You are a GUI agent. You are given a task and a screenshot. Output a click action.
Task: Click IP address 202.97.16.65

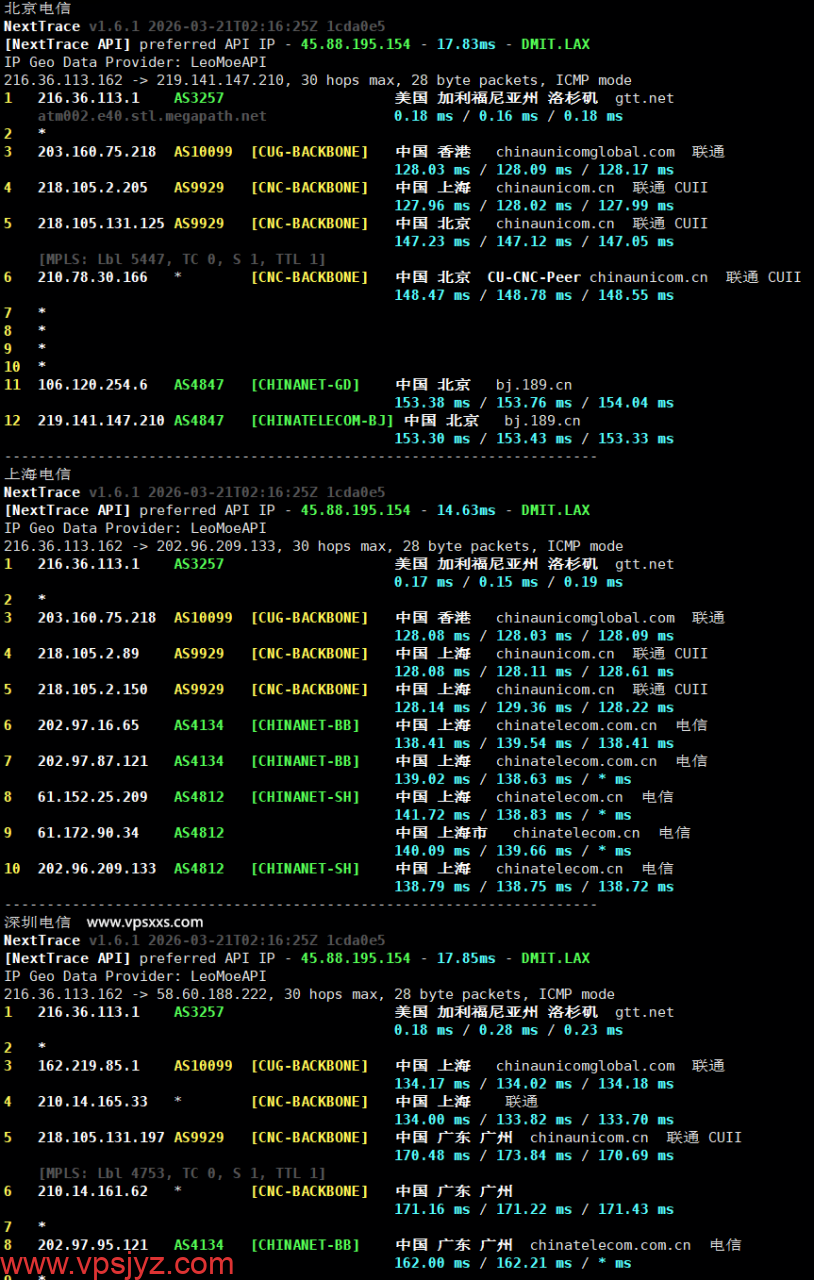tap(88, 725)
